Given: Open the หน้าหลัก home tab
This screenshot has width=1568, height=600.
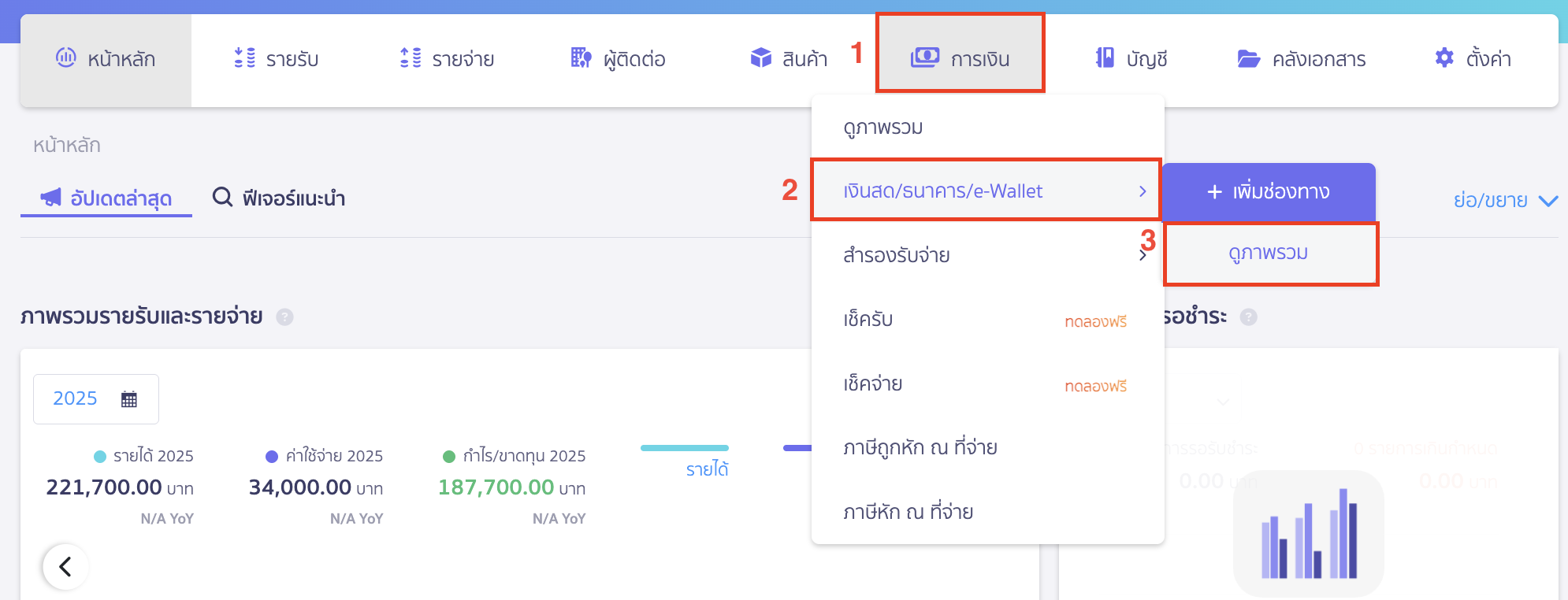Looking at the screenshot, I should (106, 60).
